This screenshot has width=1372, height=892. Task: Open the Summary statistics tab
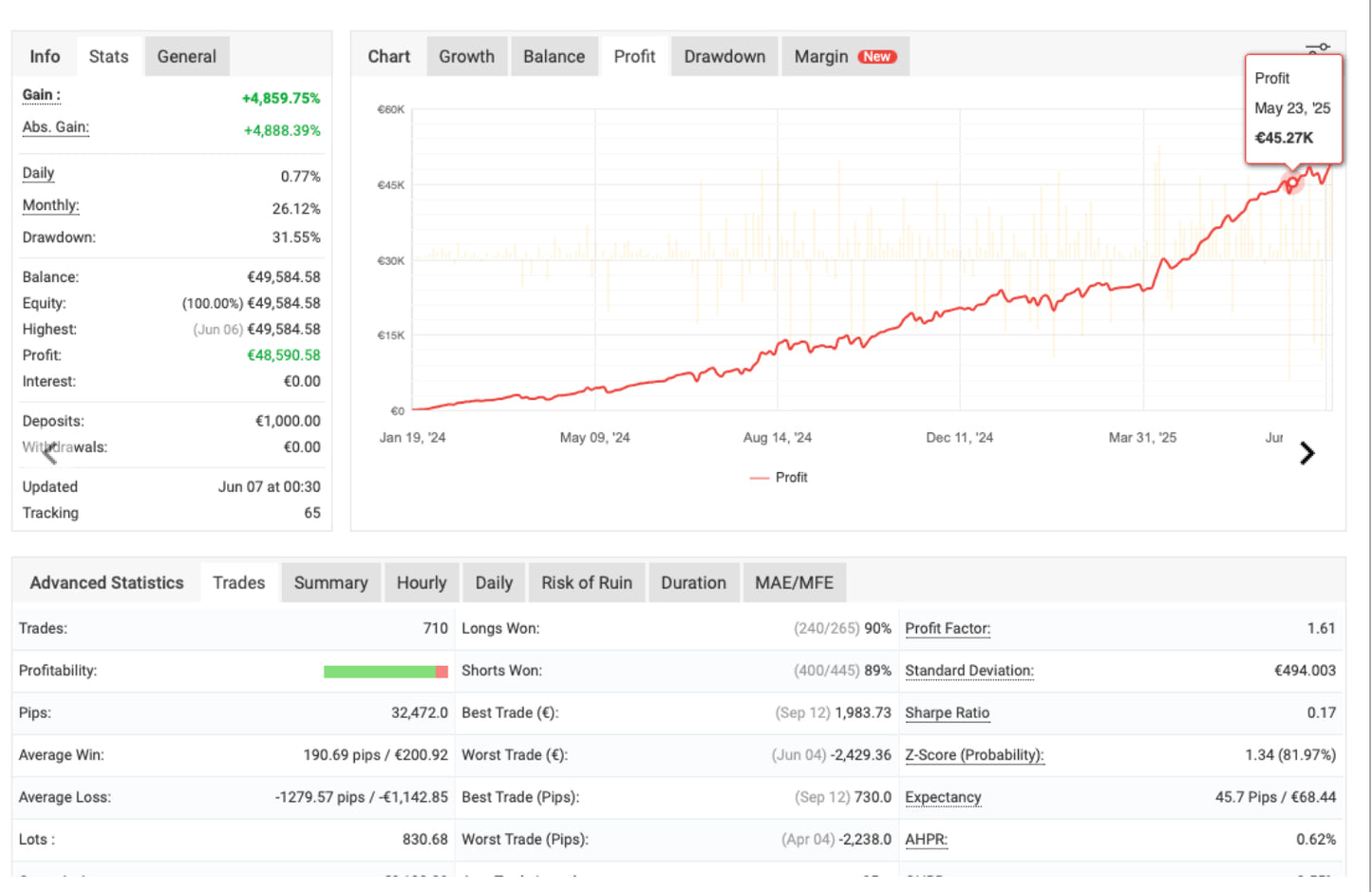[x=330, y=583]
